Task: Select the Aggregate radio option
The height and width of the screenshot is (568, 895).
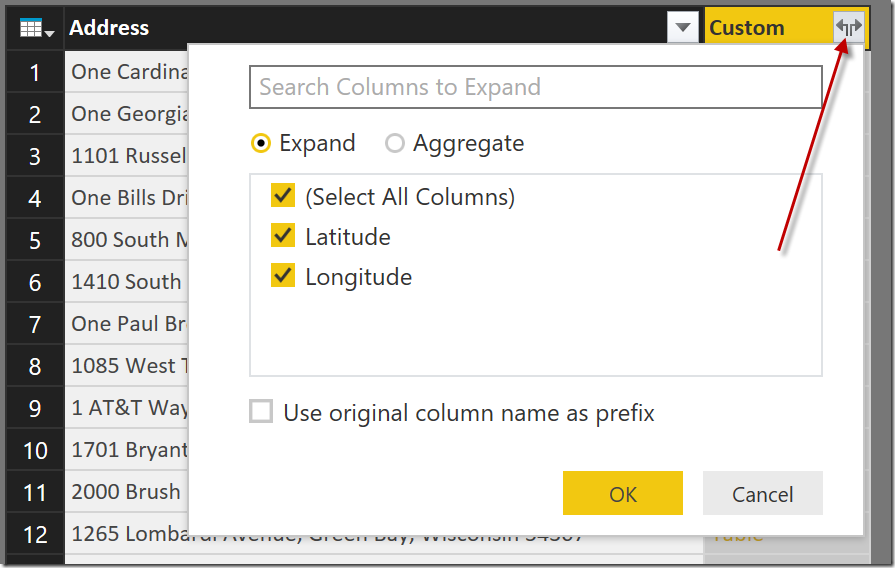Action: (x=395, y=144)
